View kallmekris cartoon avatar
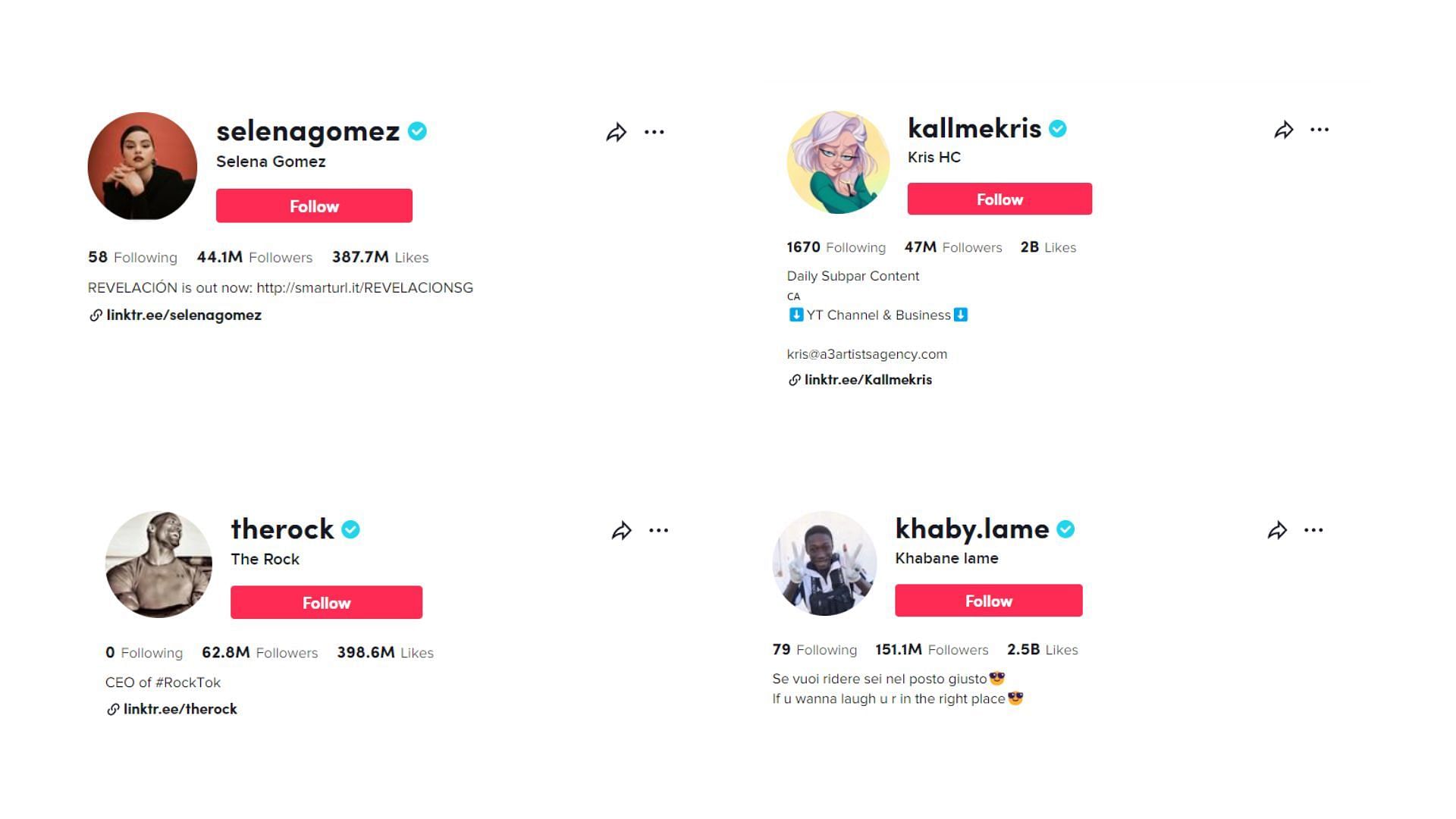Viewport: 1456px width, 819px height. pos(838,162)
